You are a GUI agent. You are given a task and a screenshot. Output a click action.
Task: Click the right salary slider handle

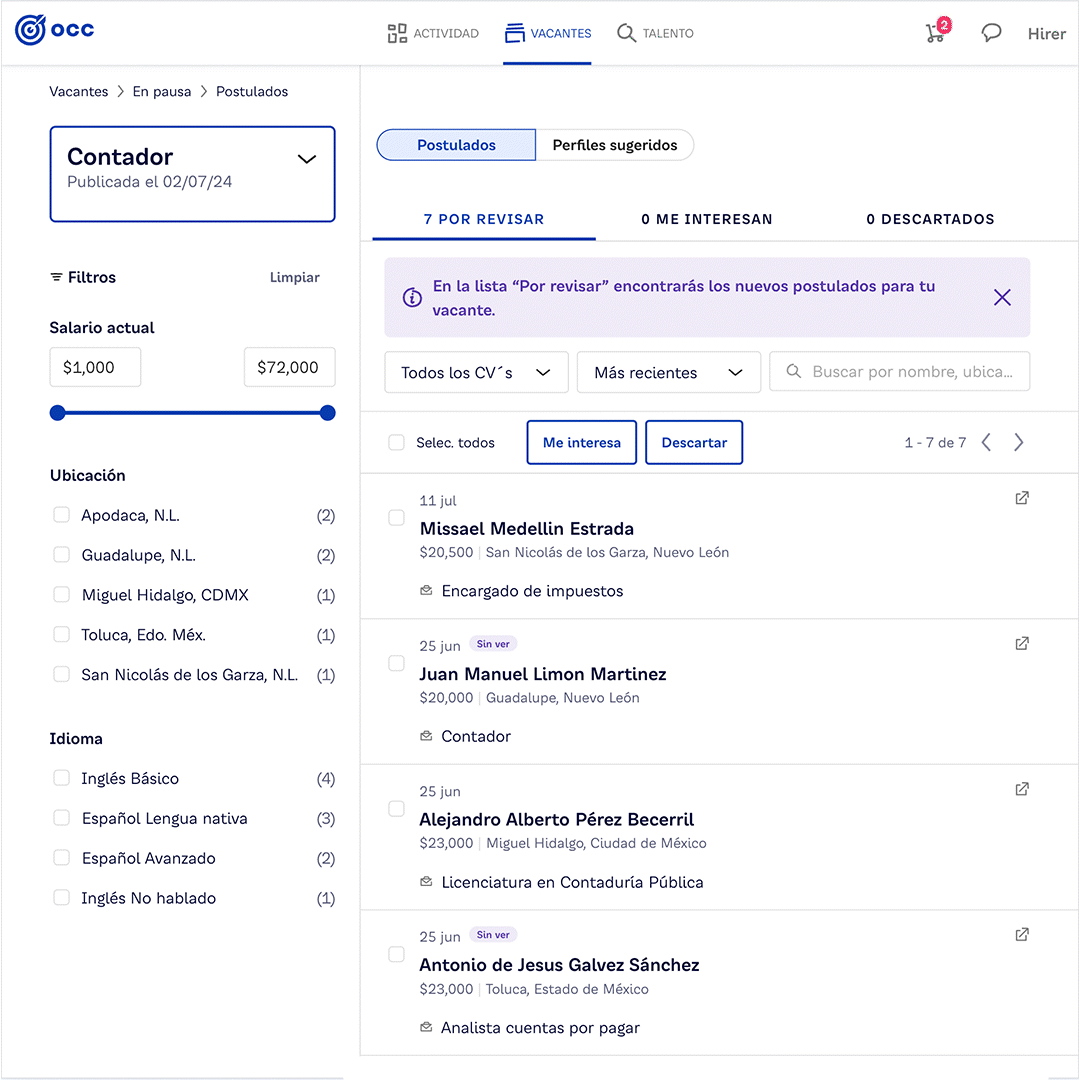327,413
